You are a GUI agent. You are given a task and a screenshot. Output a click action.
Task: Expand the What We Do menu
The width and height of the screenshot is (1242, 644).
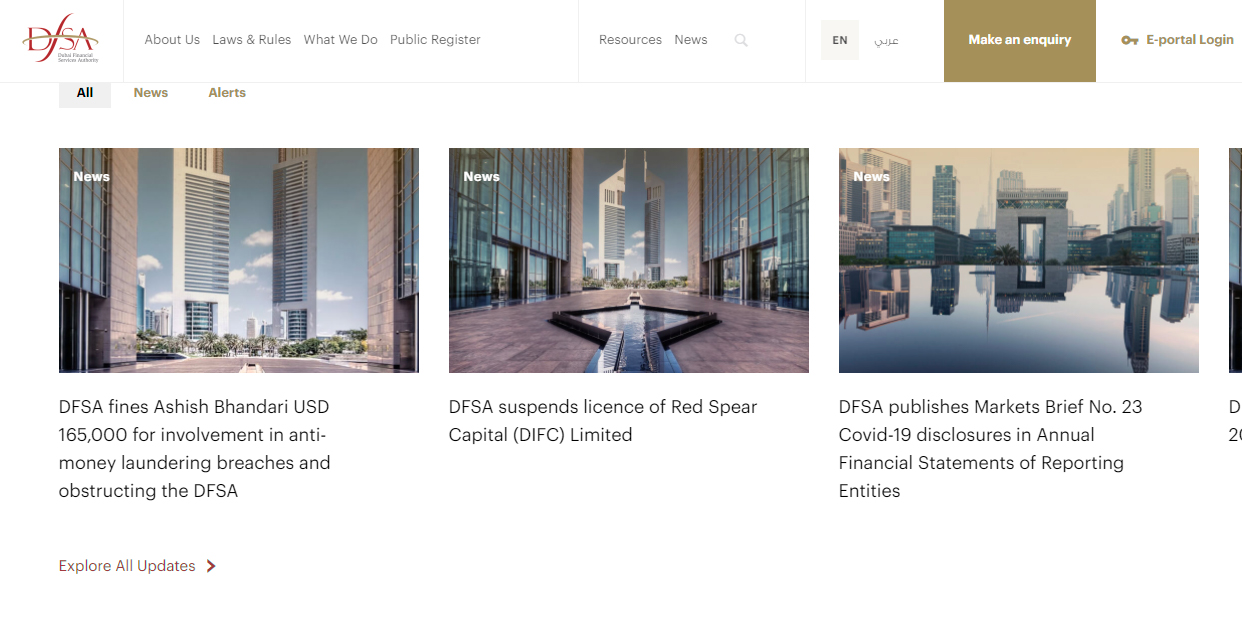(x=340, y=40)
